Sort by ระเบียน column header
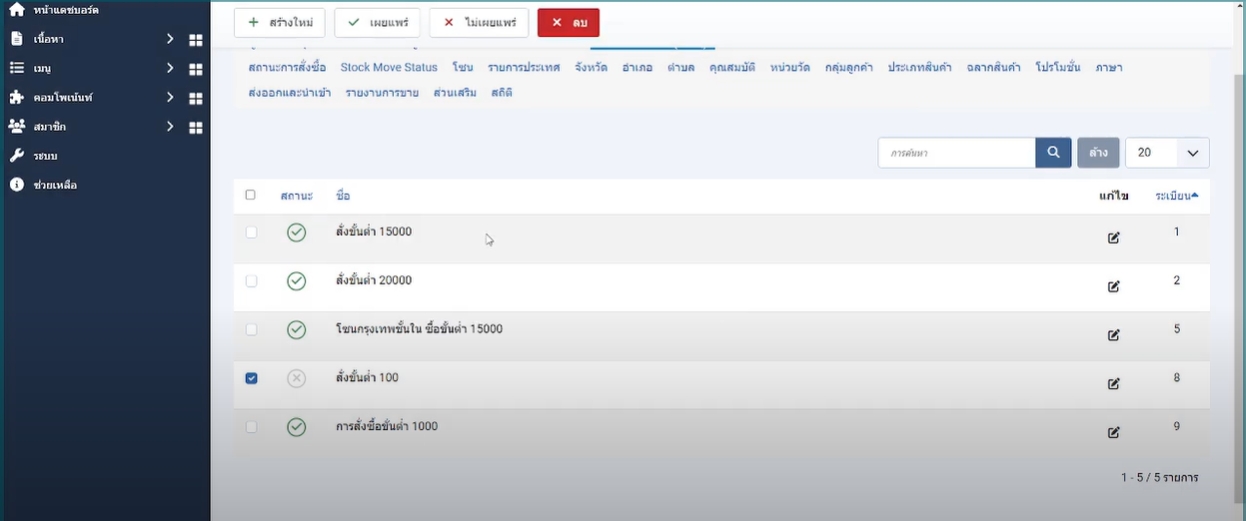This screenshot has height=521, width=1246. pyautogui.click(x=1176, y=196)
